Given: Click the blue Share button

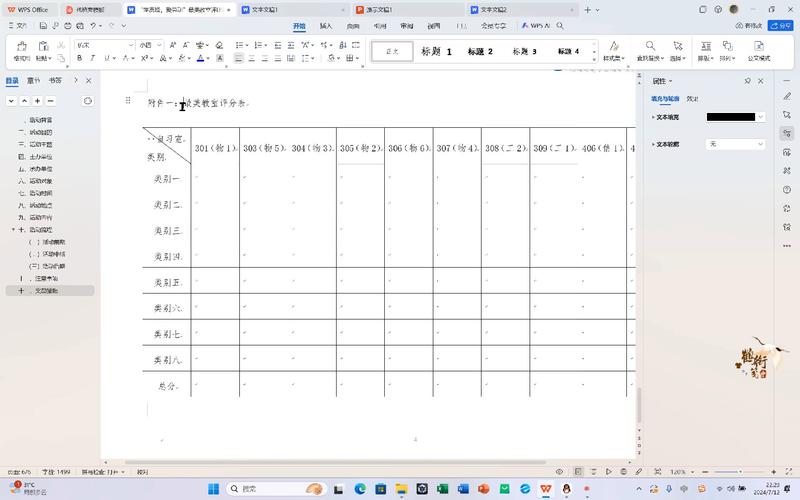Looking at the screenshot, I should pos(781,26).
